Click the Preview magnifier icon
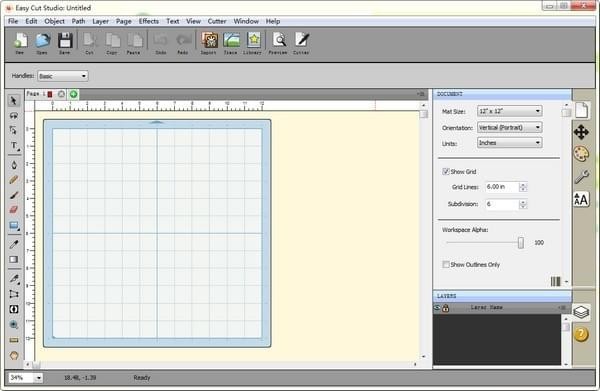The width and height of the screenshot is (600, 391). (x=279, y=40)
